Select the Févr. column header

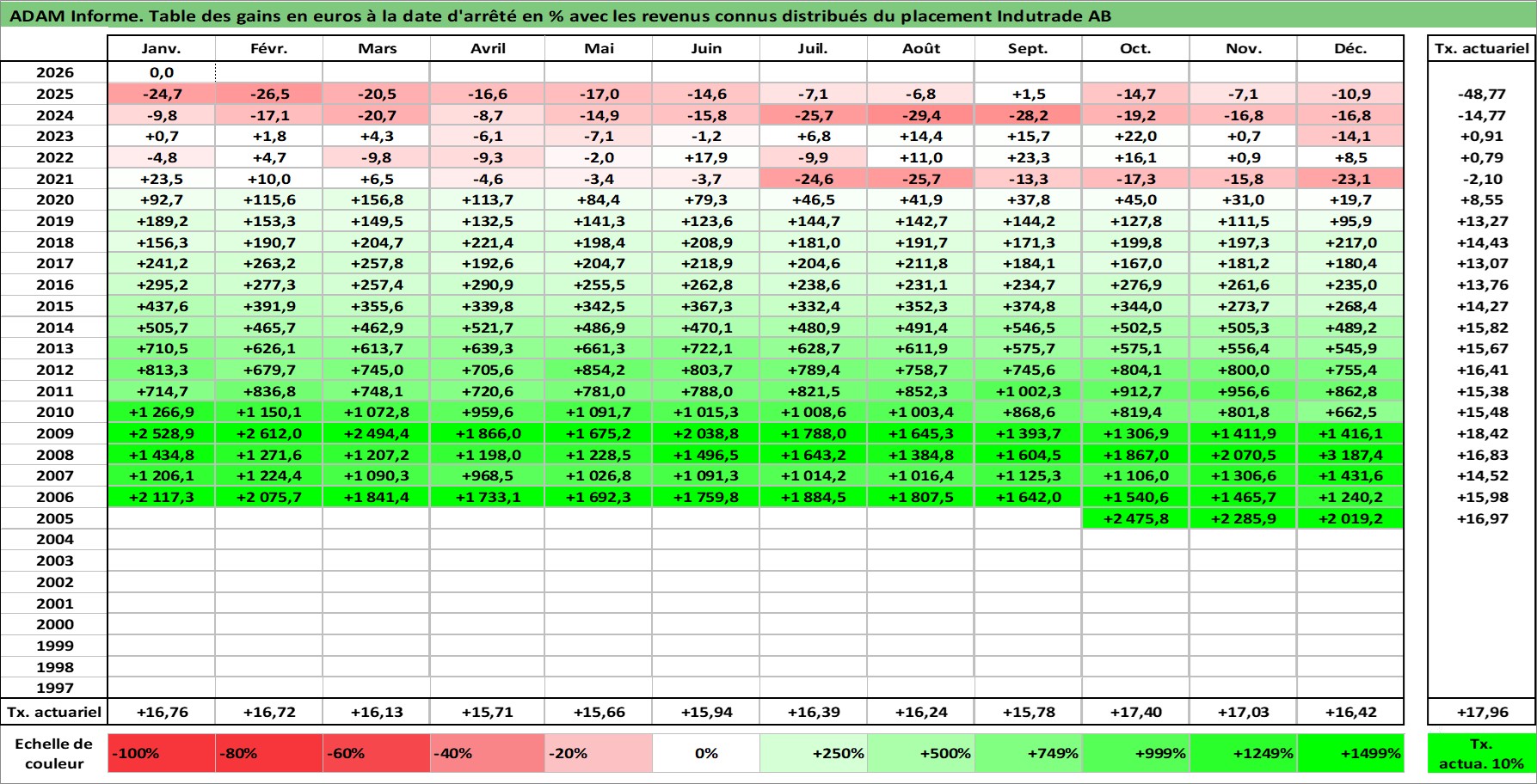[269, 49]
